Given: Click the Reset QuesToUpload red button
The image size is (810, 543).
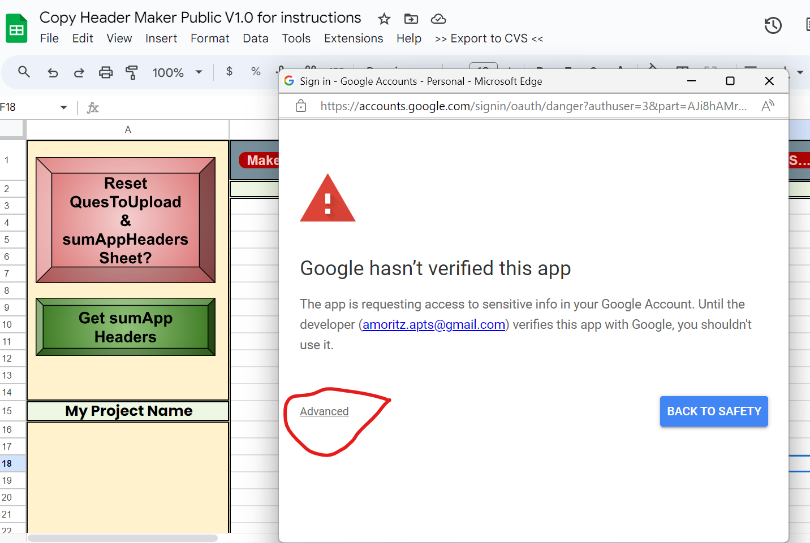Looking at the screenshot, I should click(x=126, y=220).
